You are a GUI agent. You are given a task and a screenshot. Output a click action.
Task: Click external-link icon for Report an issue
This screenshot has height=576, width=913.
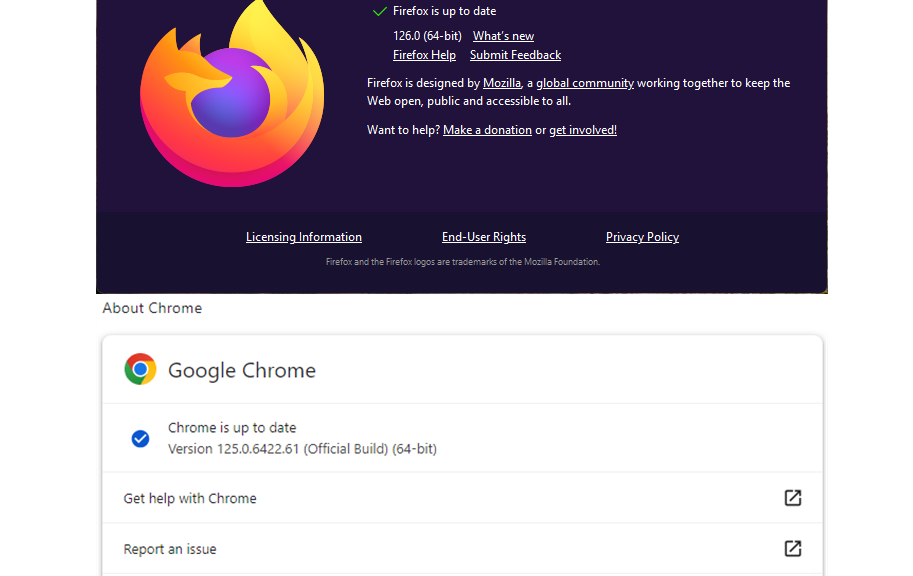792,549
